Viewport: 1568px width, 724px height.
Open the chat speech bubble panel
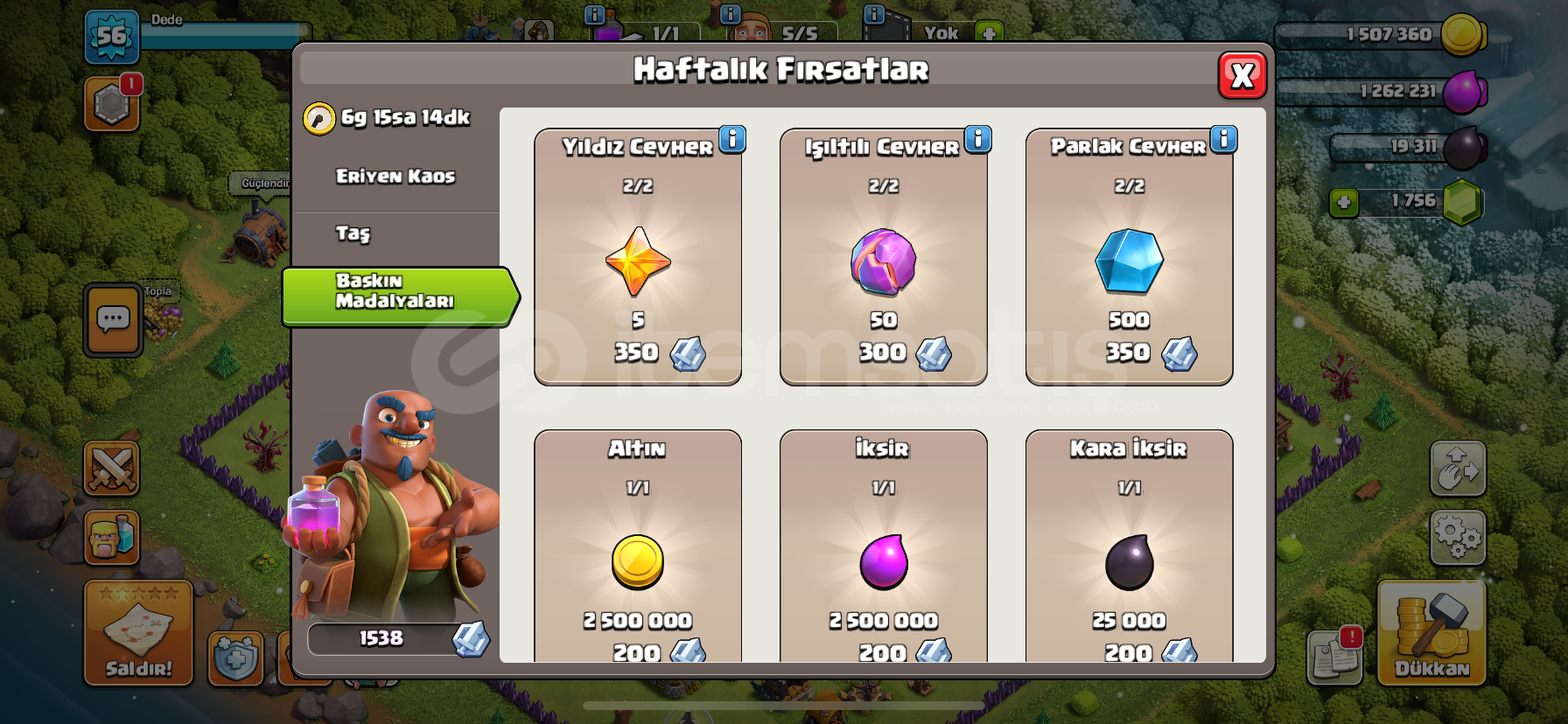click(113, 320)
